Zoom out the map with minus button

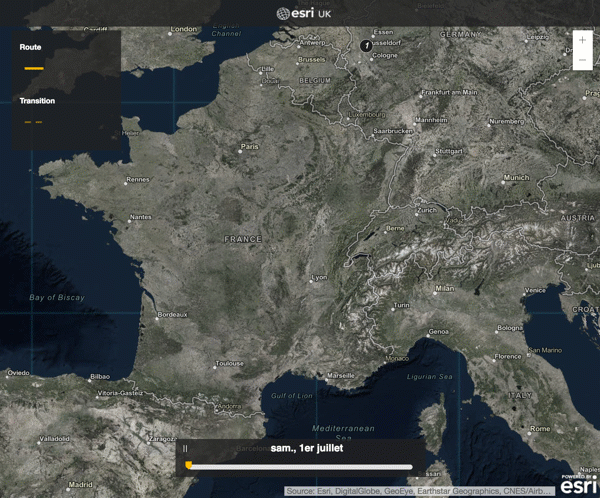(582, 60)
